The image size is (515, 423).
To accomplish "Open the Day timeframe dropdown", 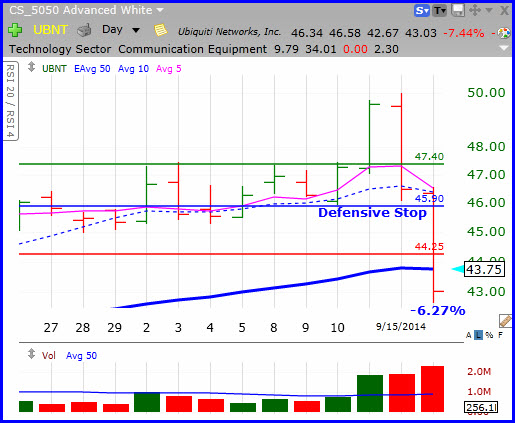I will pos(136,30).
